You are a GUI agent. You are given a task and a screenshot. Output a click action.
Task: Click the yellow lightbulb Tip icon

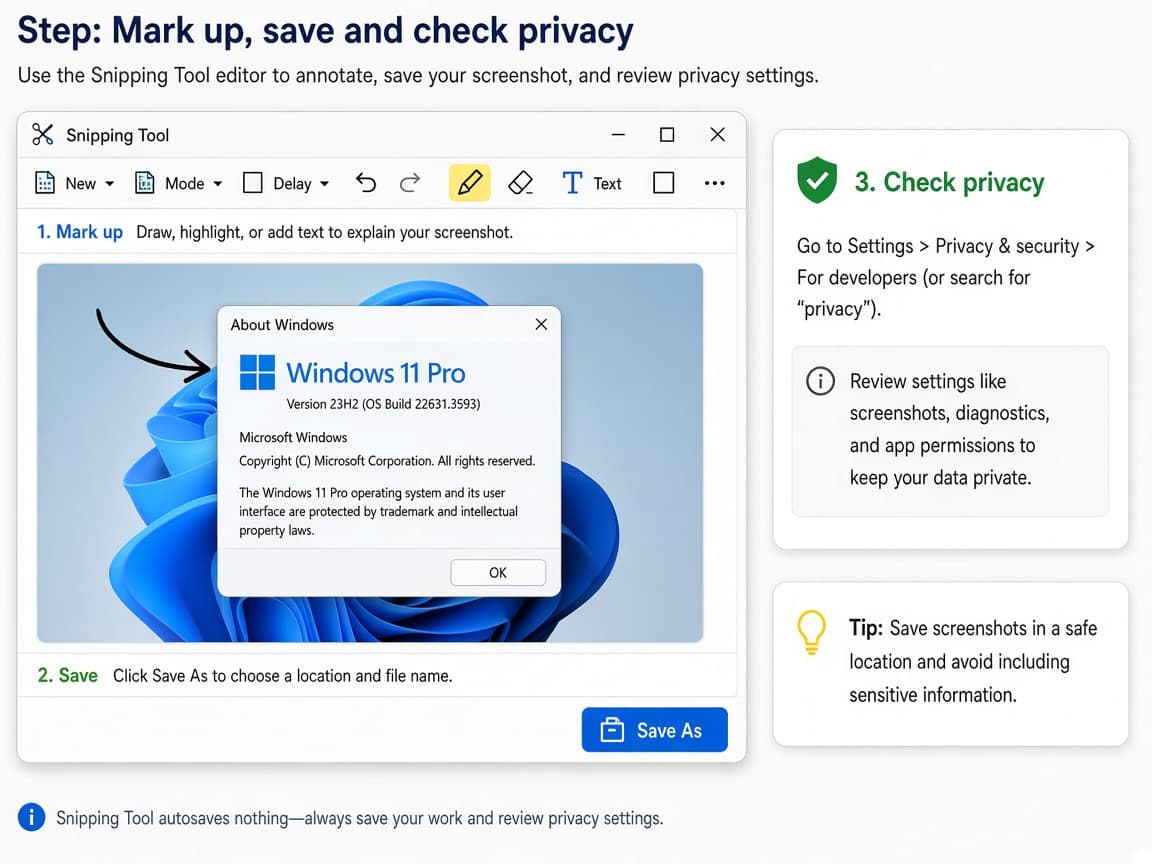[812, 632]
